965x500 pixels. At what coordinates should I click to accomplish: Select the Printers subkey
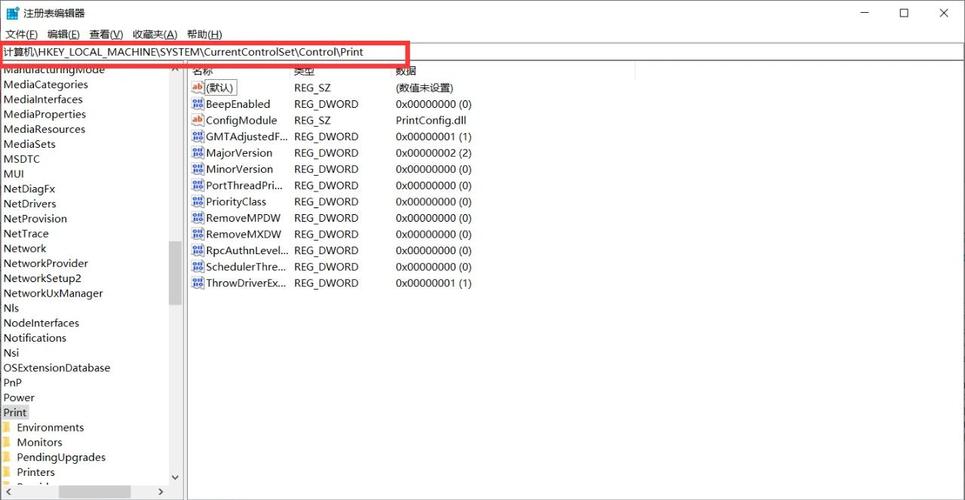point(36,472)
